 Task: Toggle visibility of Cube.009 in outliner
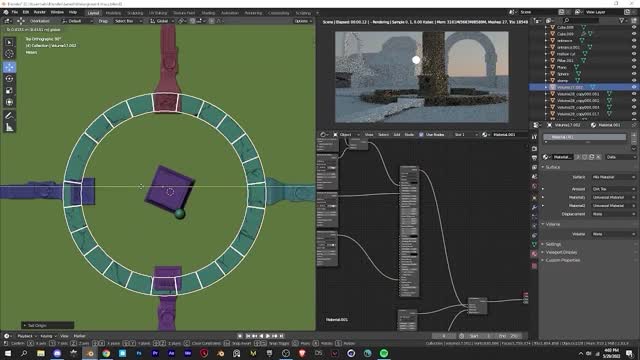click(x=634, y=34)
